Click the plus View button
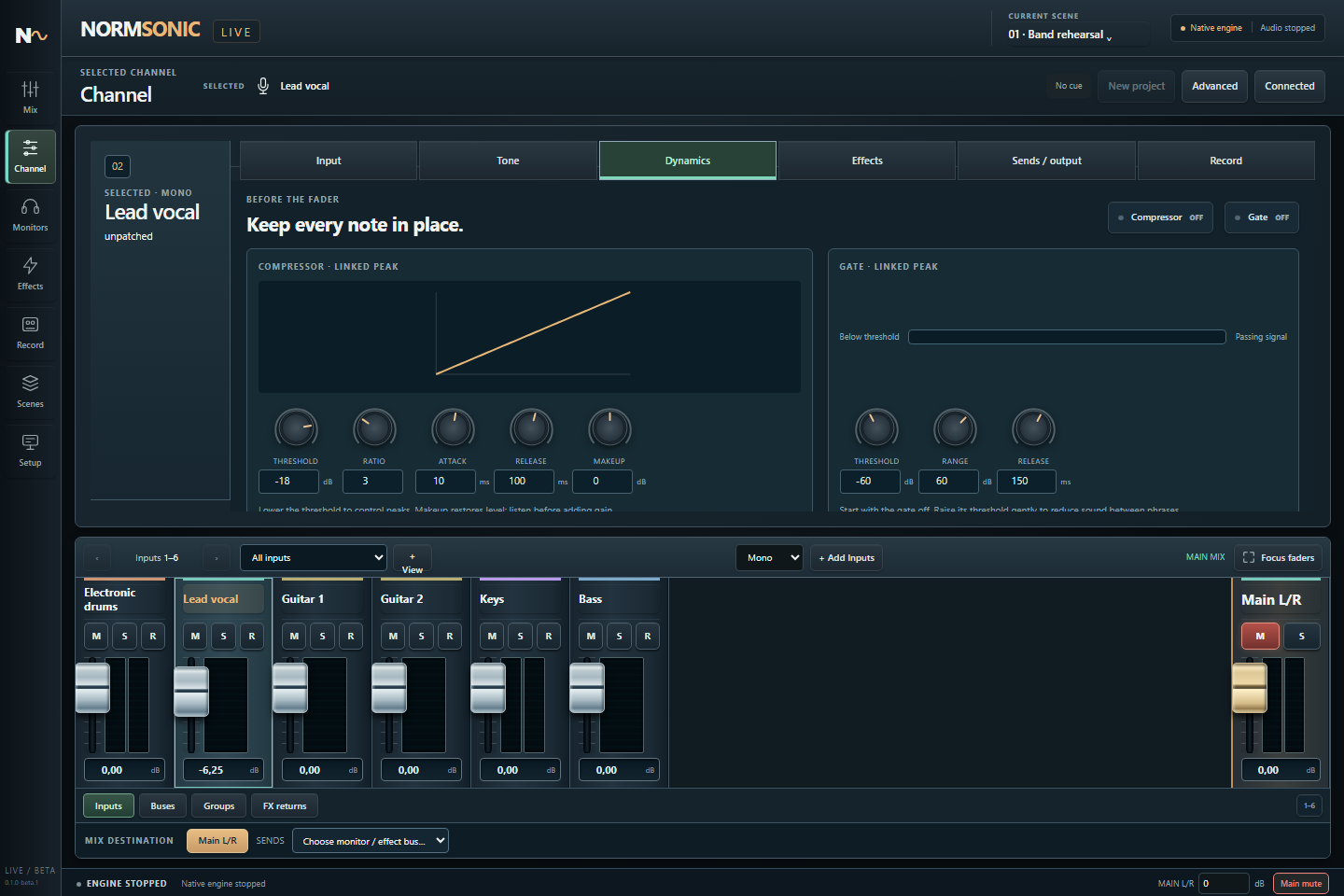 pos(413,558)
